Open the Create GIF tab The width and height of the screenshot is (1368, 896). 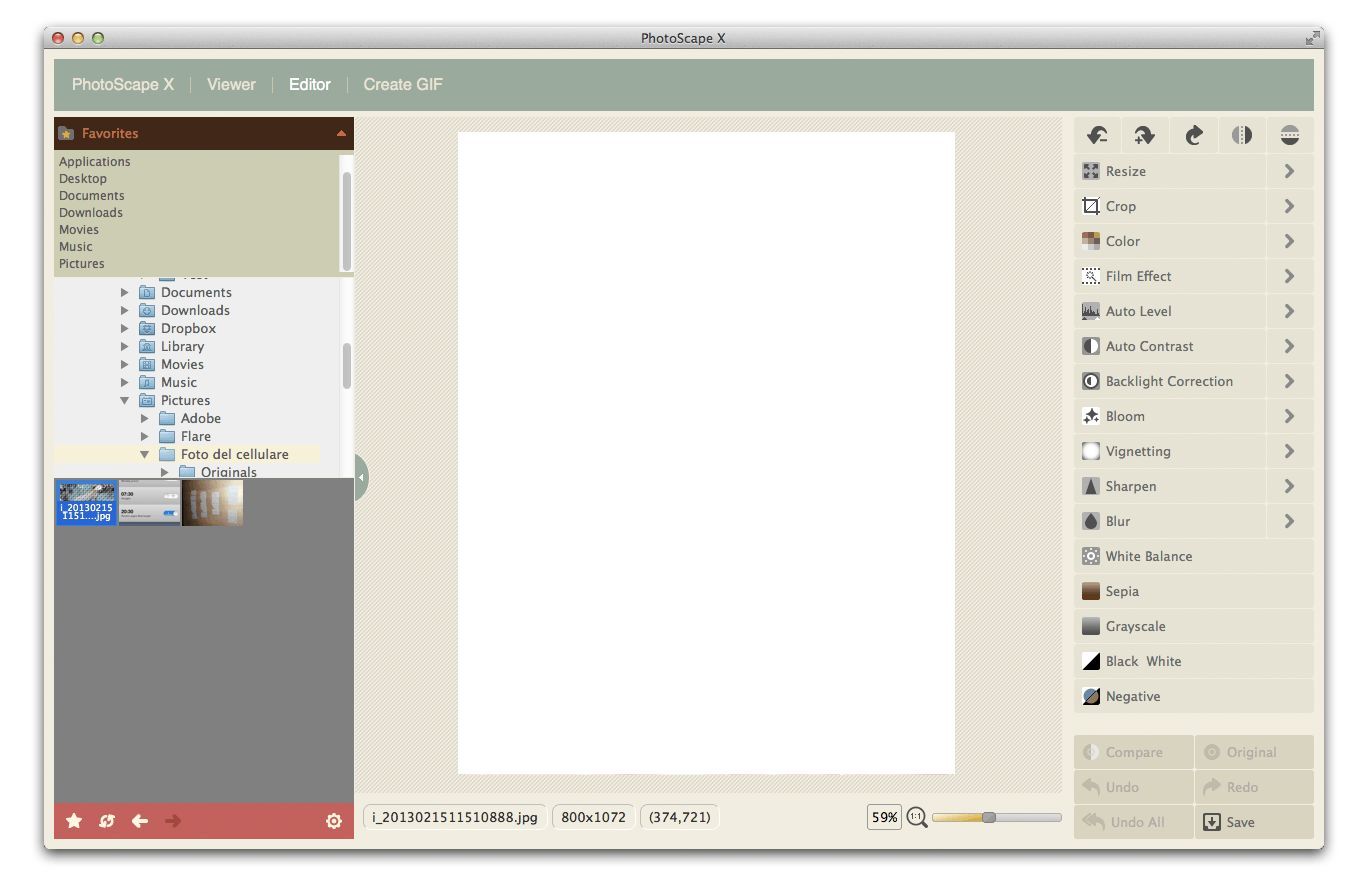click(x=403, y=85)
